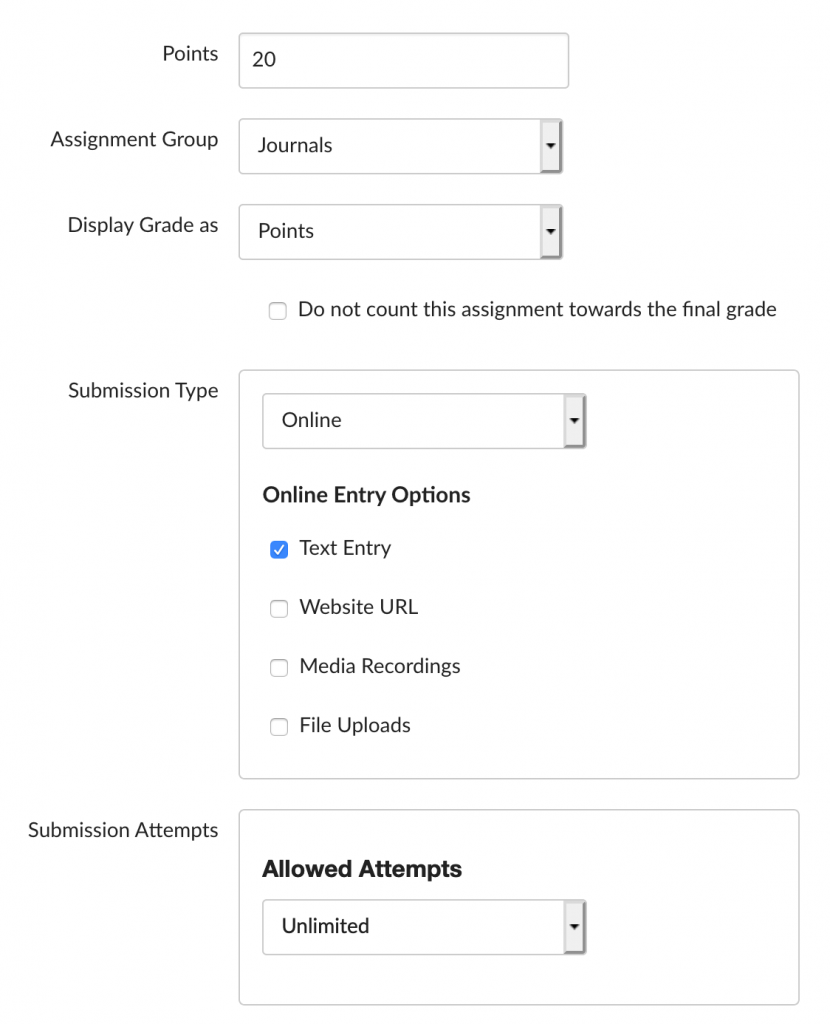Uncheck the Text Entry checkbox
The width and height of the screenshot is (830, 1024).
[279, 549]
